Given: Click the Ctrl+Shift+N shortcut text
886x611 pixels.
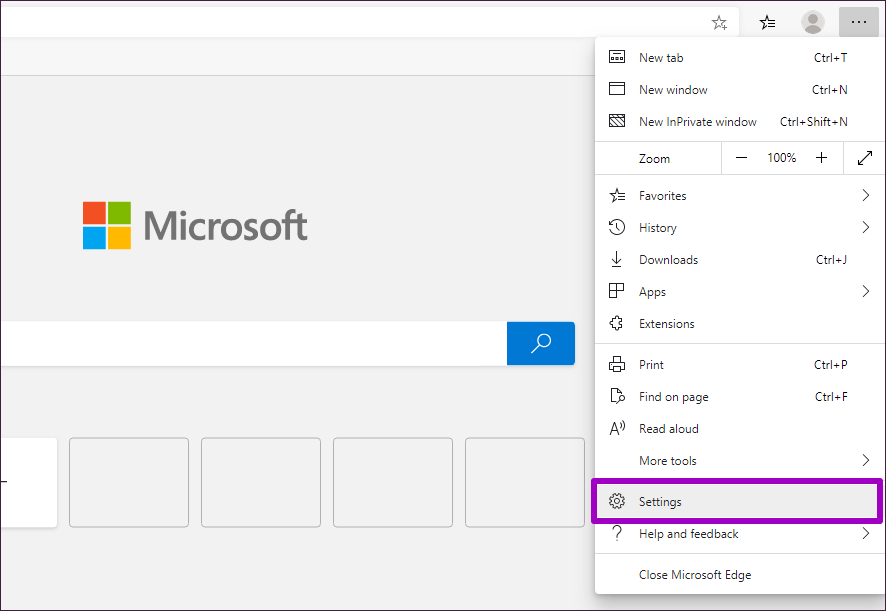Looking at the screenshot, I should point(814,122).
